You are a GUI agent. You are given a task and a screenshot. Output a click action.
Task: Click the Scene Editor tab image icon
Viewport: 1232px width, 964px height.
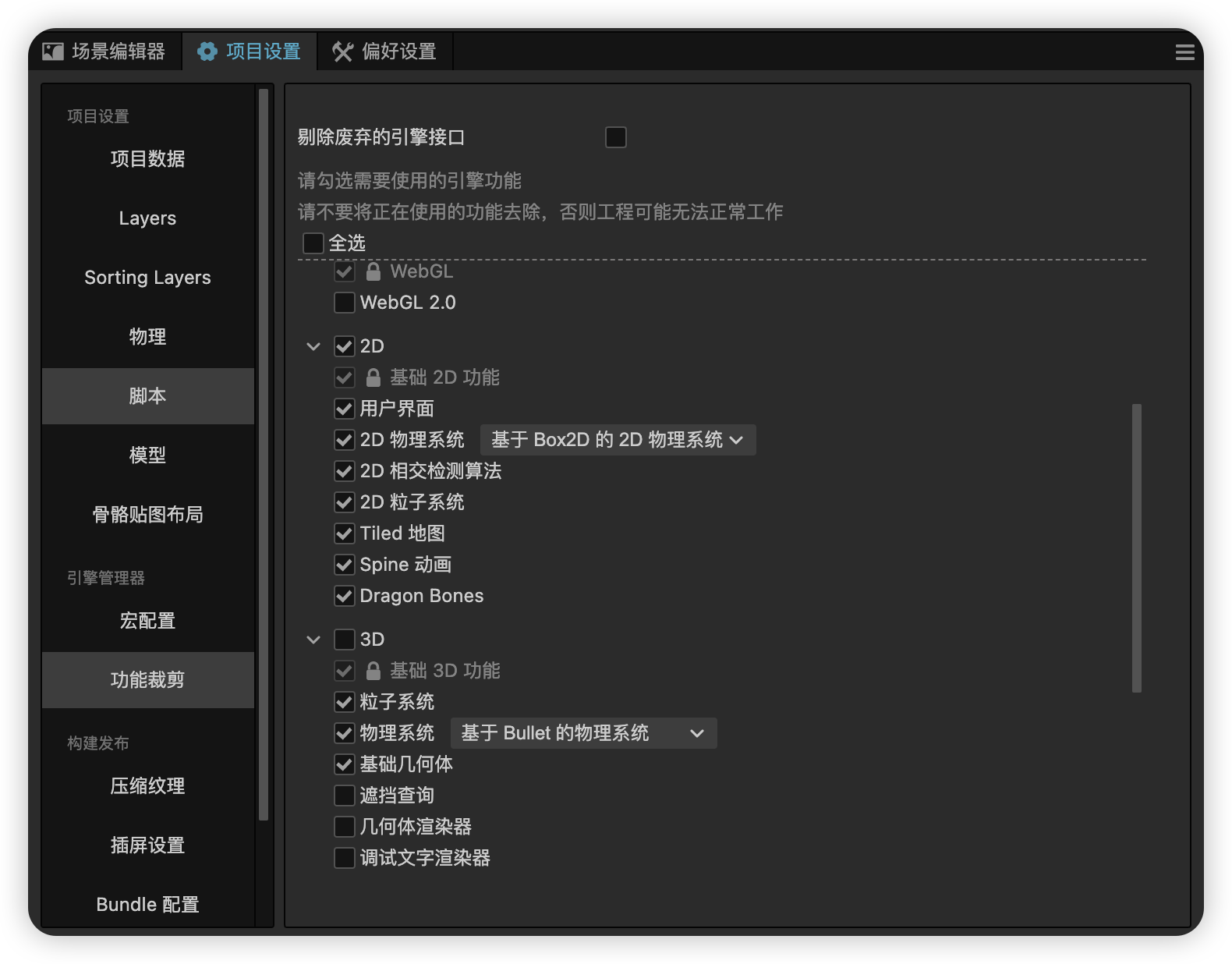point(53,51)
